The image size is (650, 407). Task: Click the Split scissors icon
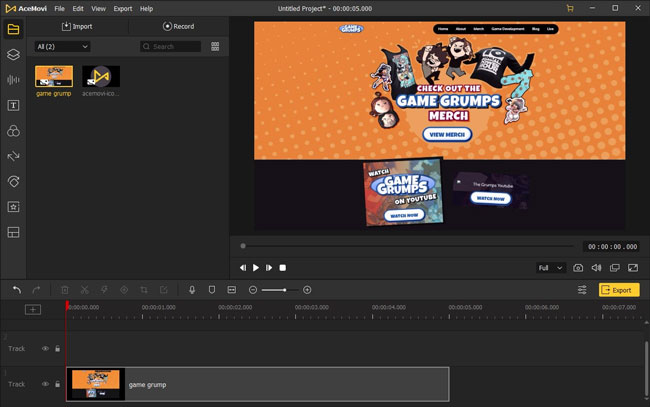pyautogui.click(x=85, y=290)
